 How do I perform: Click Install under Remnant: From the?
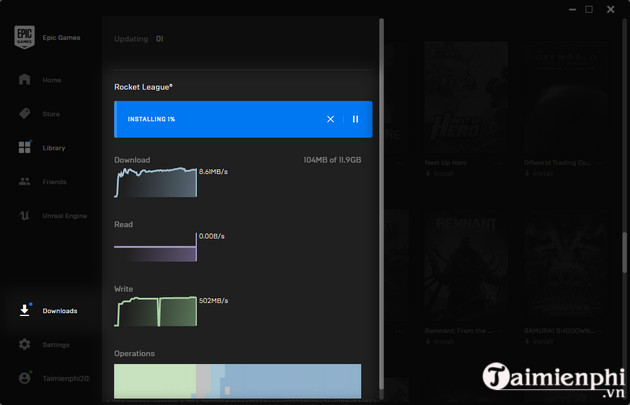[440, 341]
